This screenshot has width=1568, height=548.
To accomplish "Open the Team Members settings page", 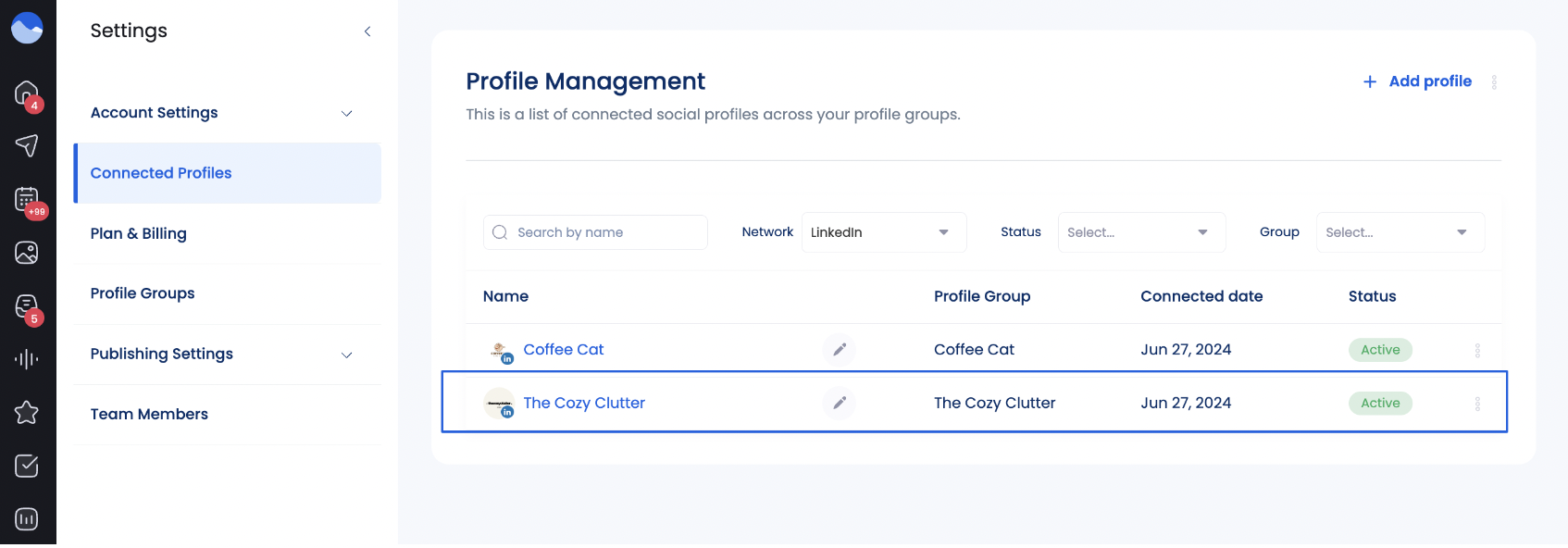I will pos(149,414).
